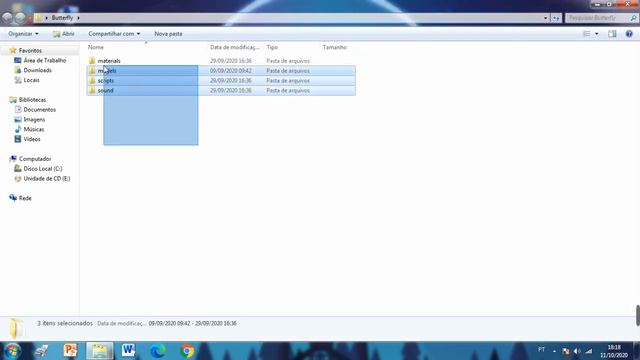Open Disco Local (C:)
Screen dimensions: 640x360
point(43,169)
